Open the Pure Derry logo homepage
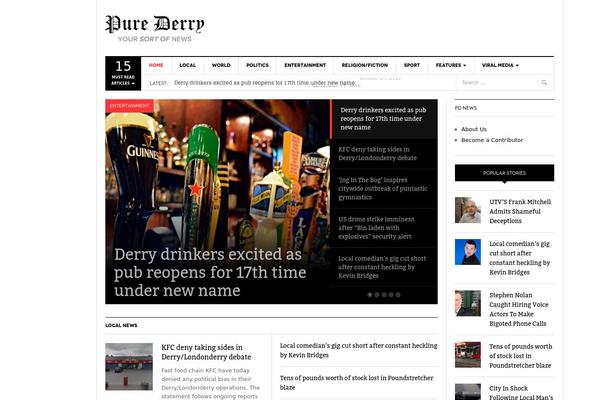Viewport: 600px width, 400px height. click(155, 24)
